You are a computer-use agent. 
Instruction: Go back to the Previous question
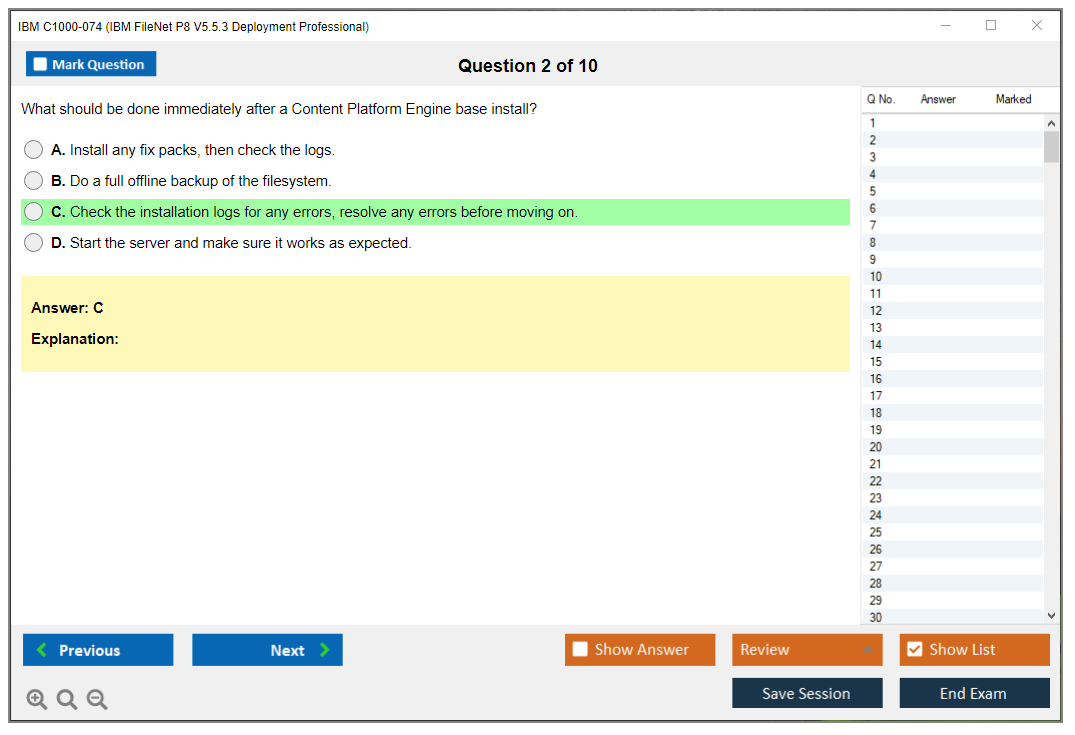tap(98, 650)
